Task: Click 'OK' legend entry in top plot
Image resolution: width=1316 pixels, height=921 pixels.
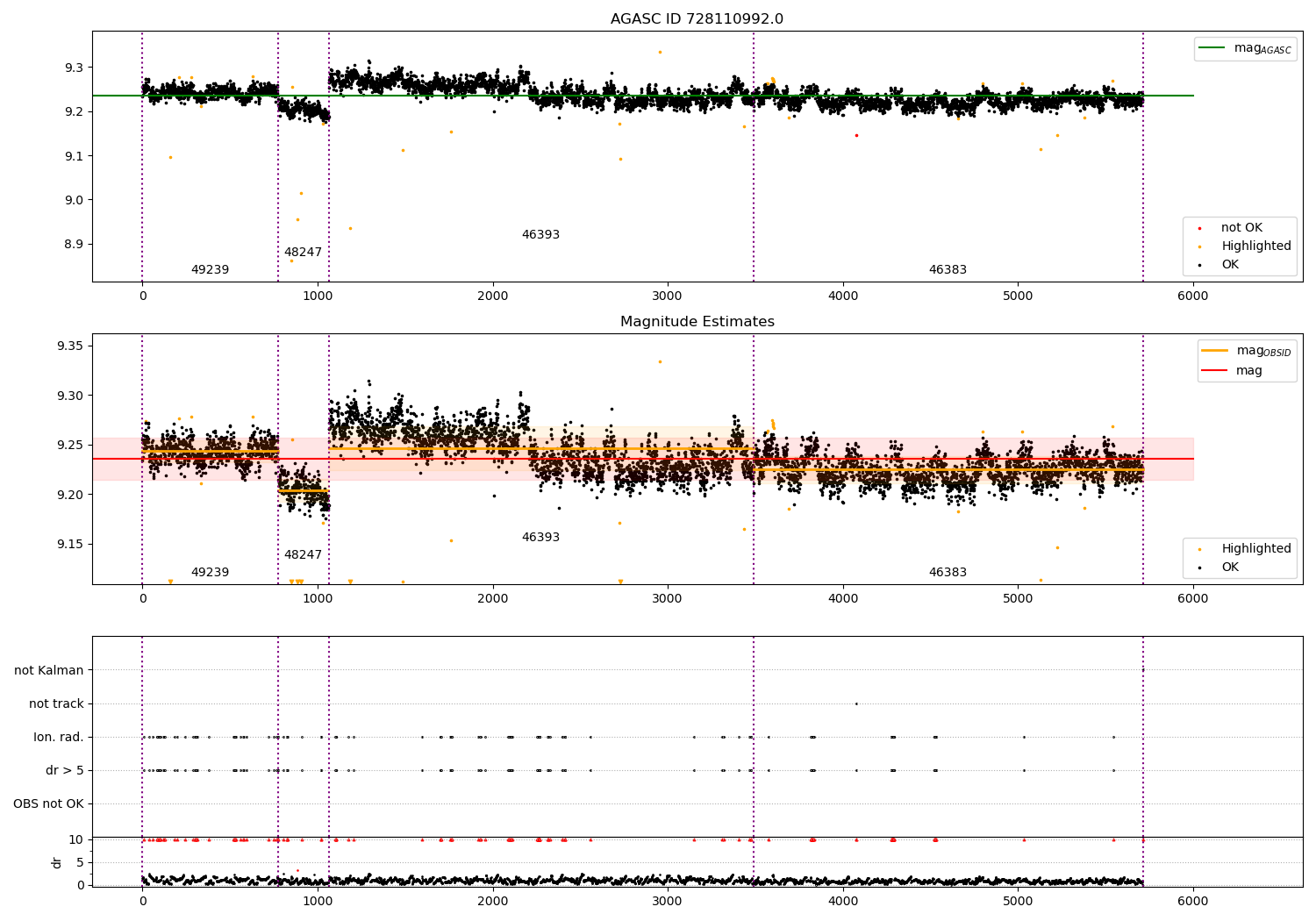Action: 1219,264
